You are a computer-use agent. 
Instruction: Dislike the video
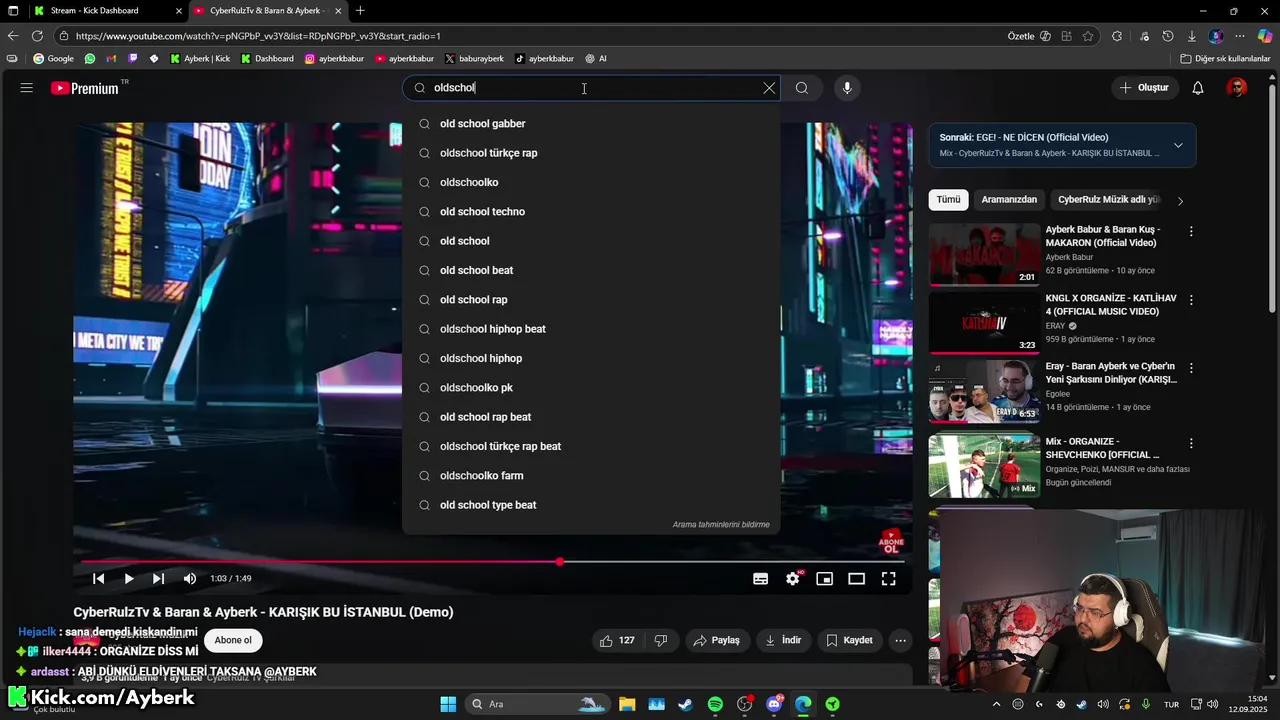pos(661,640)
